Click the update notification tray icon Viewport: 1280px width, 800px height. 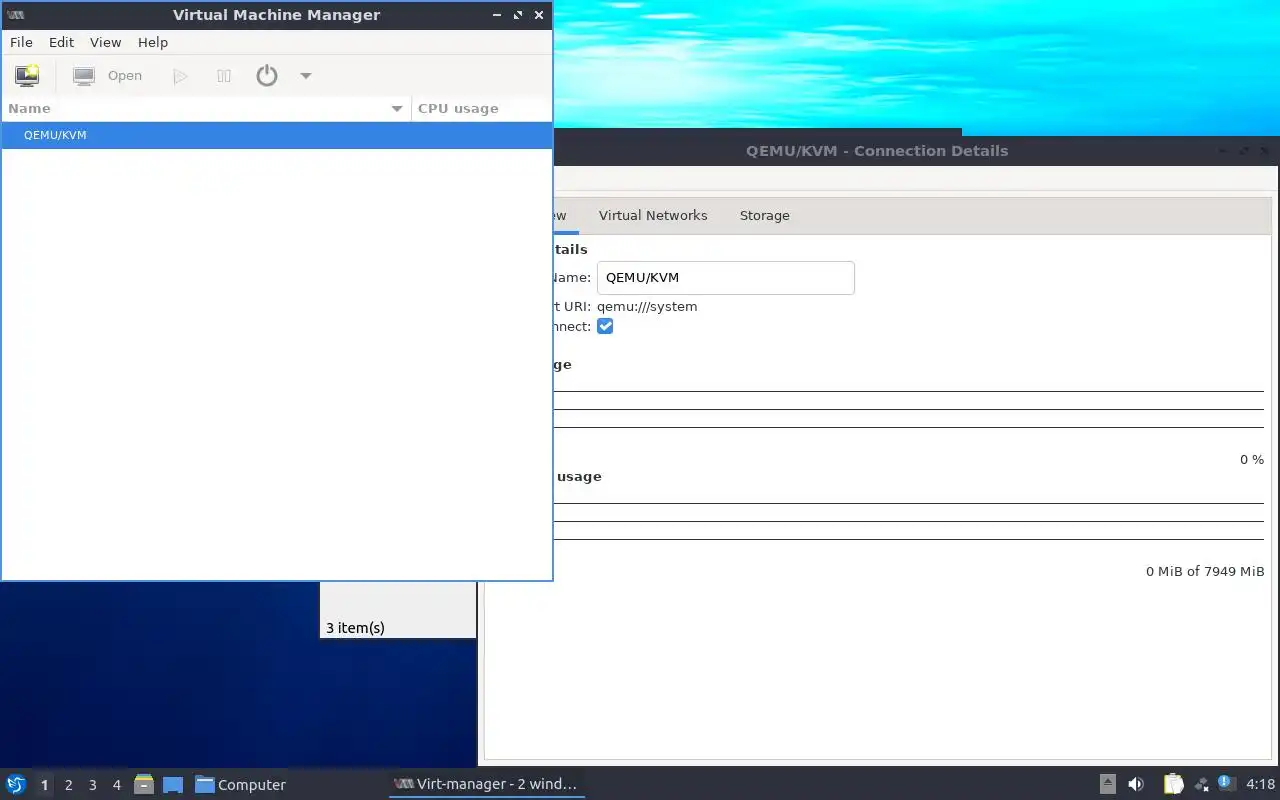[1227, 783]
